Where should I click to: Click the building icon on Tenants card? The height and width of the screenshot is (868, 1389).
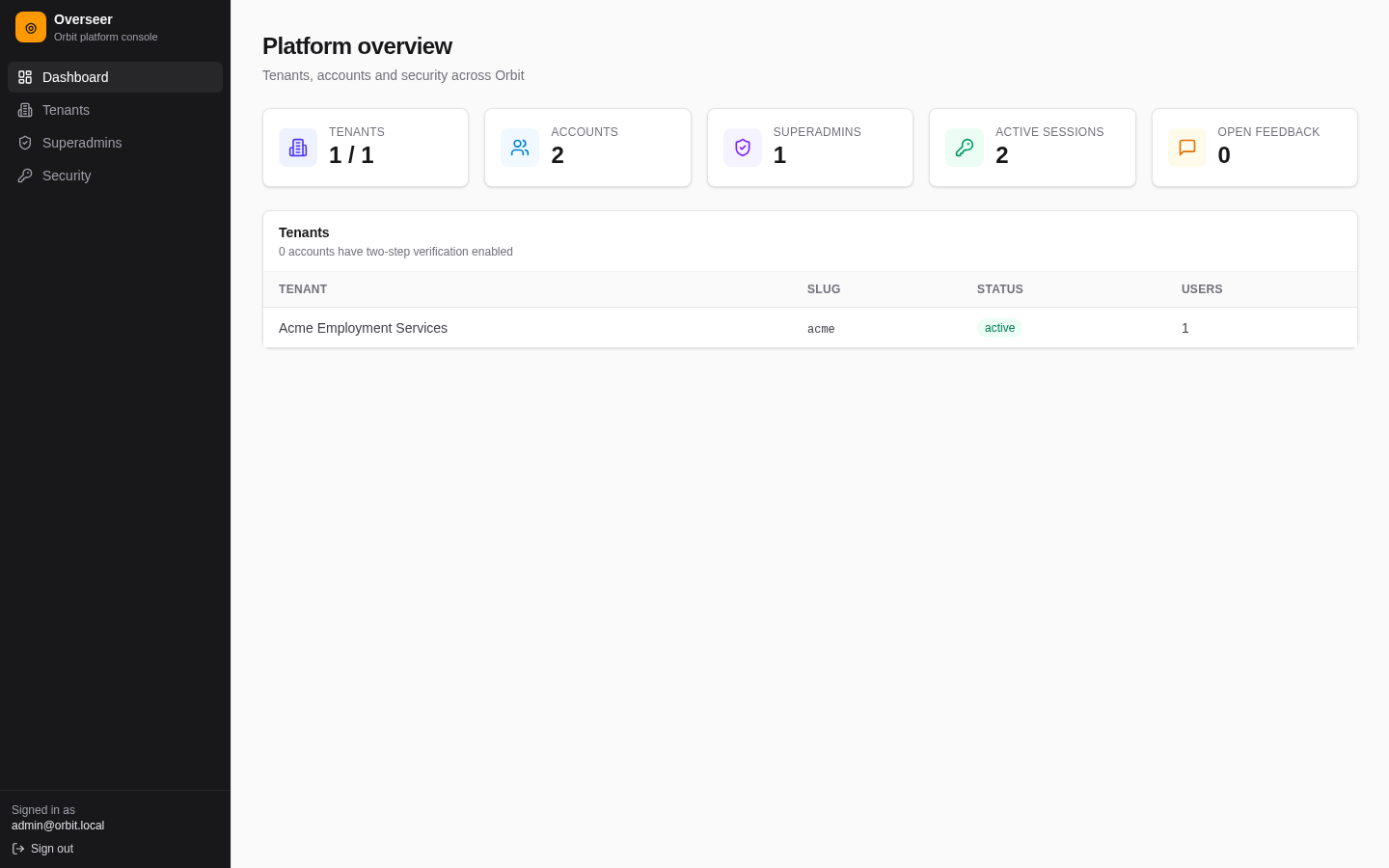click(x=298, y=148)
